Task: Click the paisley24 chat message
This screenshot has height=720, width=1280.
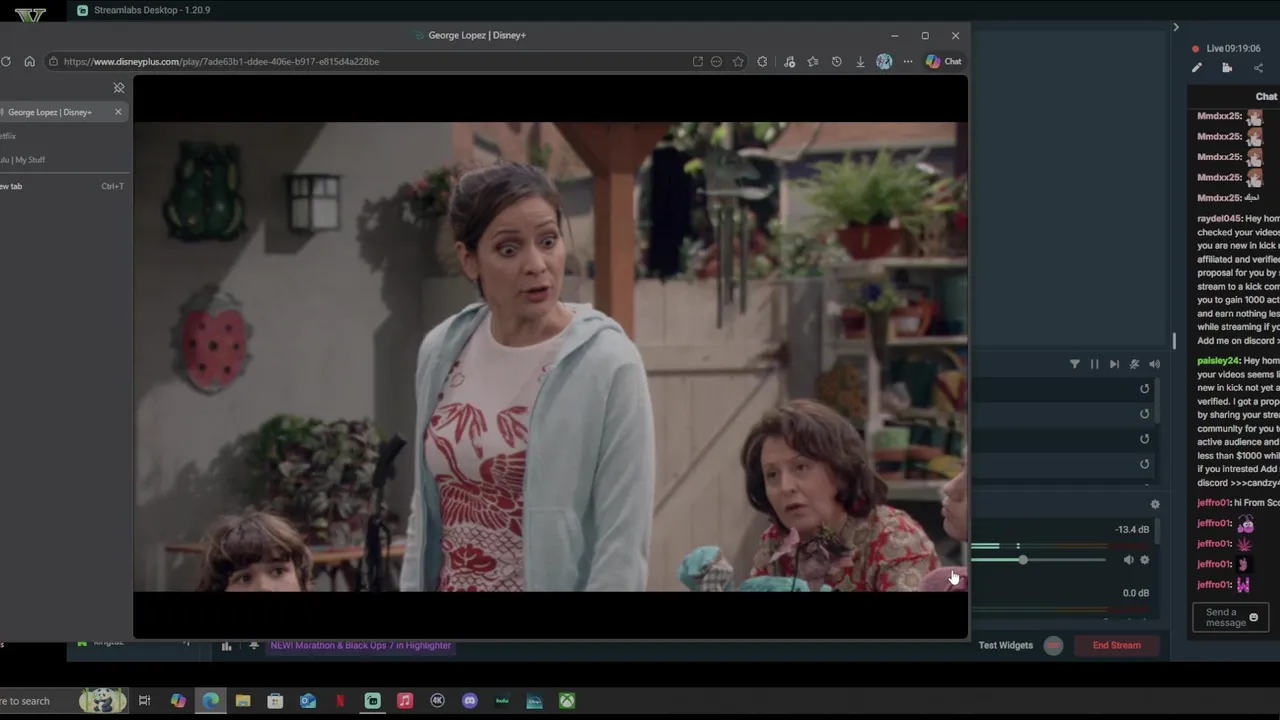Action: click(1238, 422)
